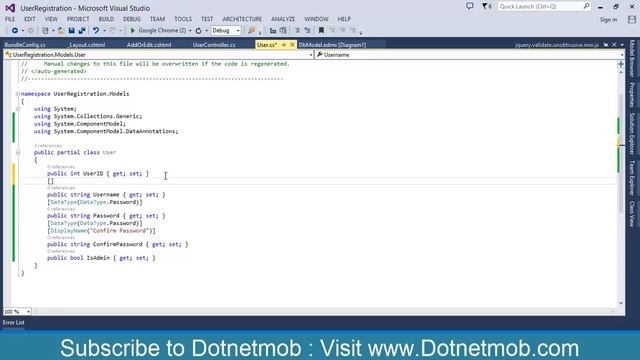Open the ARCHITECTURE menu
This screenshot has height=360, width=640.
coord(242,19)
